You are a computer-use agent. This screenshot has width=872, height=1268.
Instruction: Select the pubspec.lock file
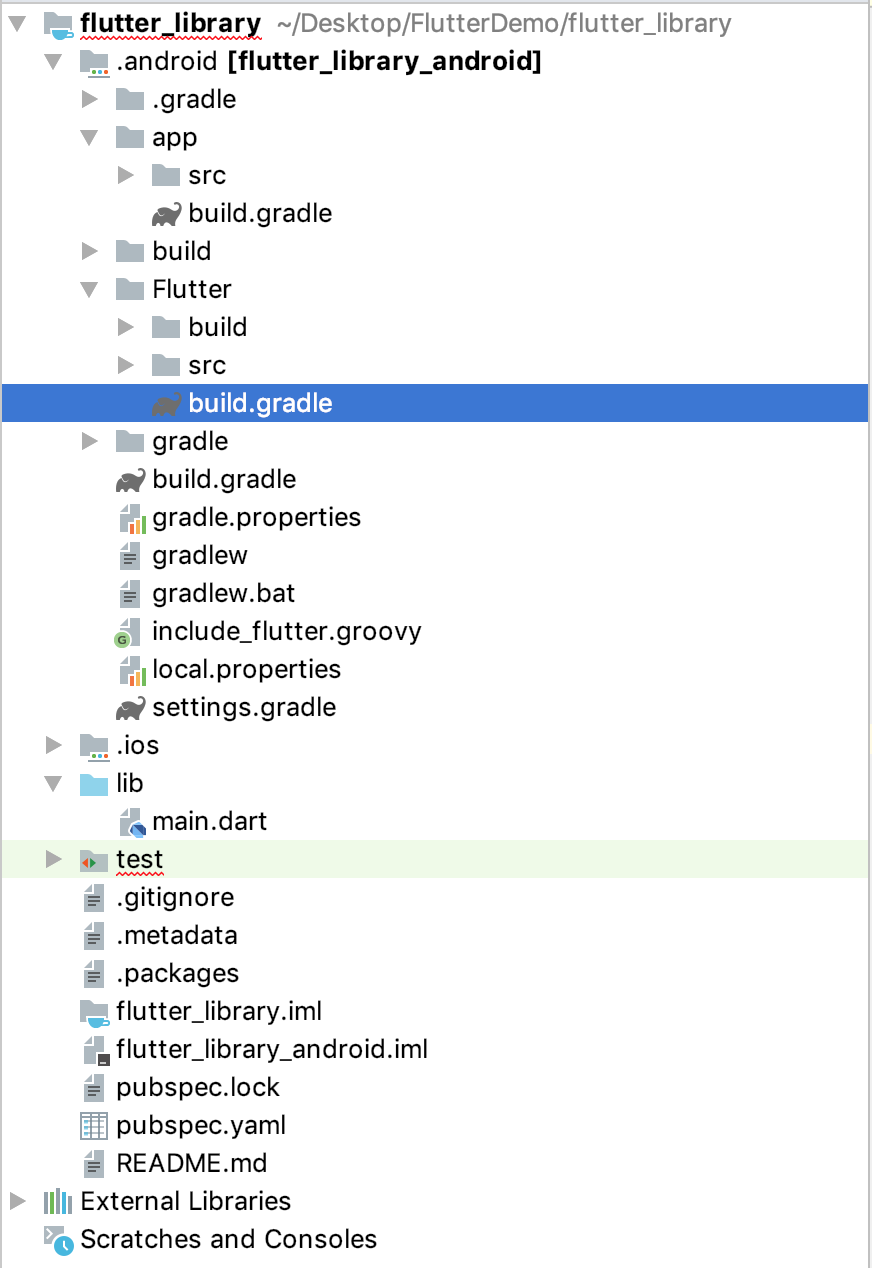pos(197,1088)
